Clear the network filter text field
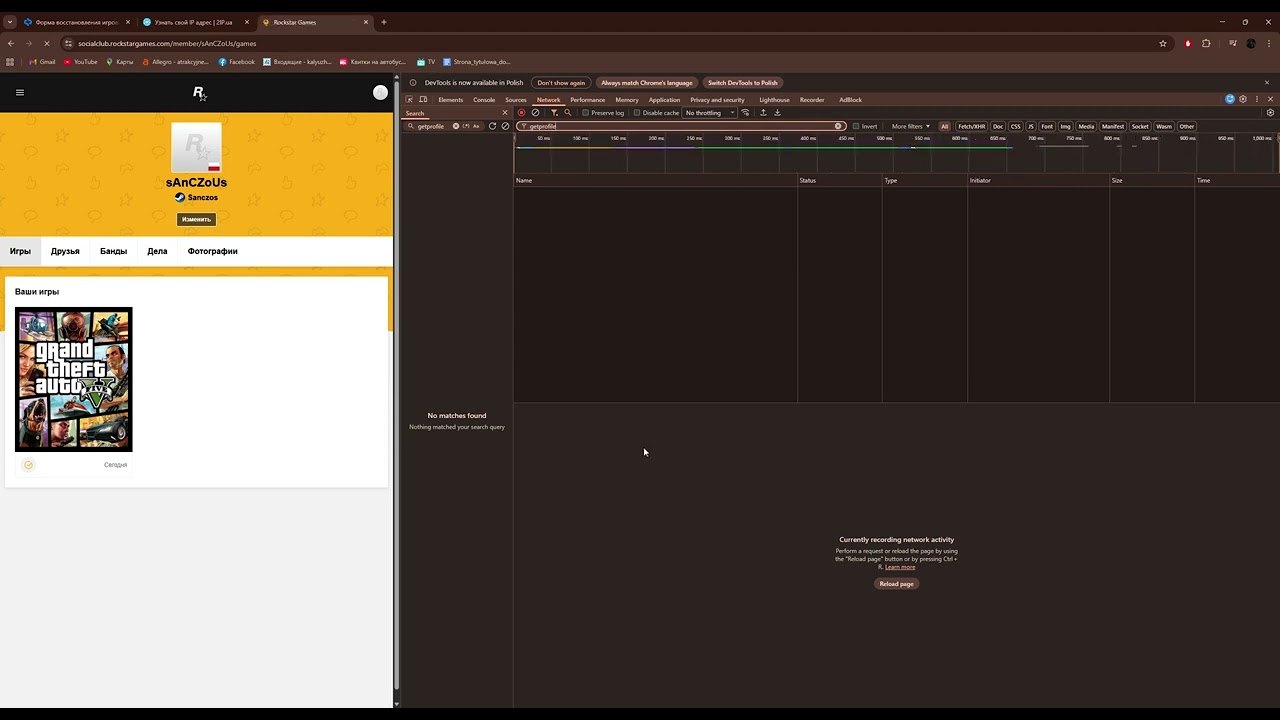Screen dimensions: 1280x720 point(838,126)
